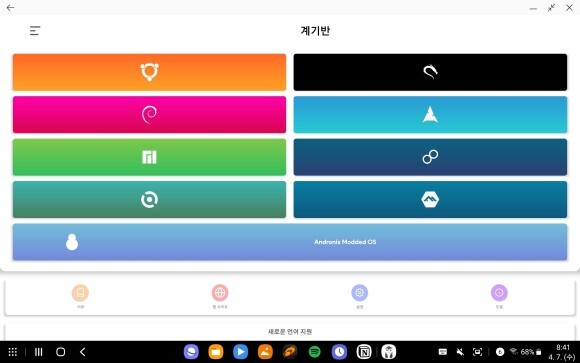
Task: Tap the orange book docs icon
Action: tap(80, 293)
